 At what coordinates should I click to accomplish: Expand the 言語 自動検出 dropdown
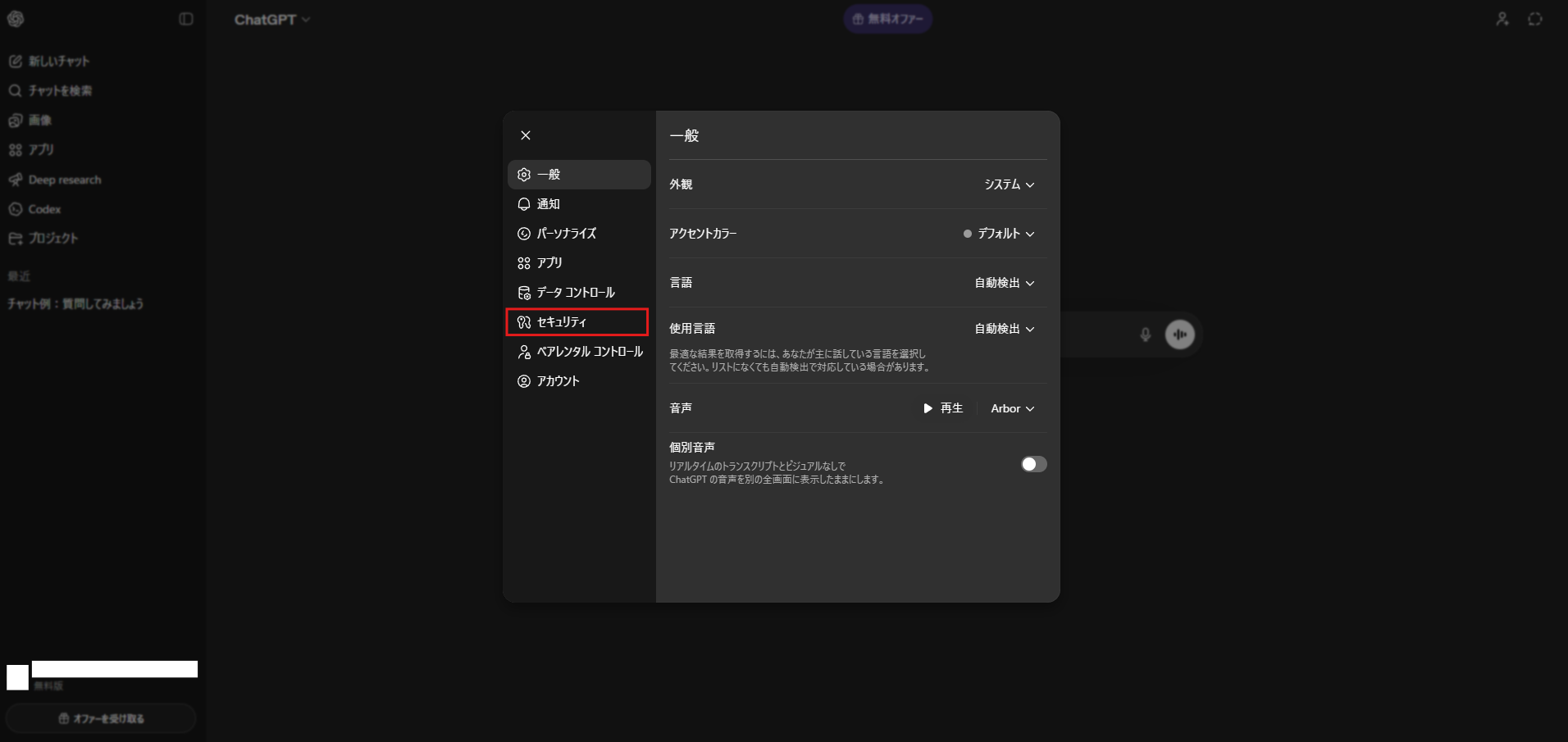tap(1004, 283)
